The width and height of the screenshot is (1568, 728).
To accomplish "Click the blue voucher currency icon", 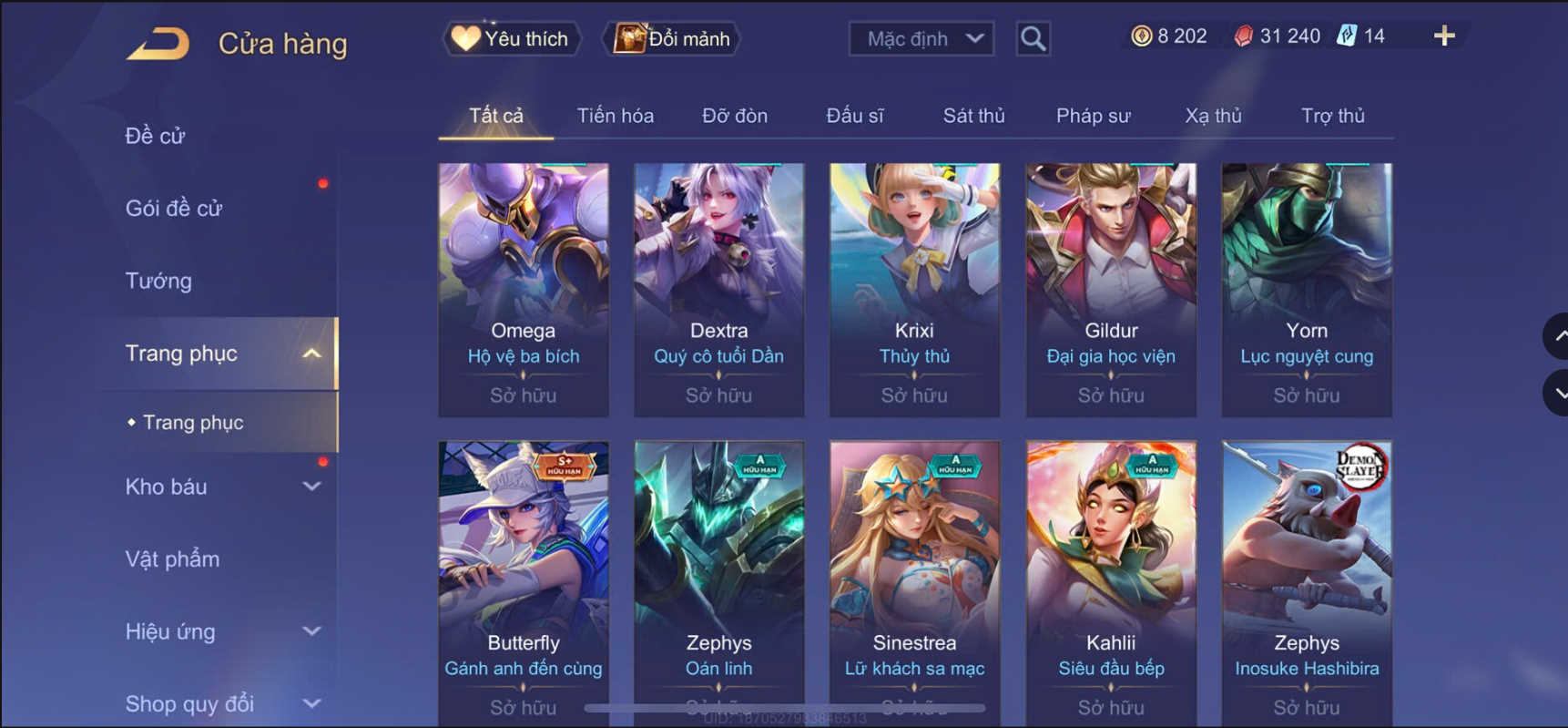I will click(x=1346, y=36).
